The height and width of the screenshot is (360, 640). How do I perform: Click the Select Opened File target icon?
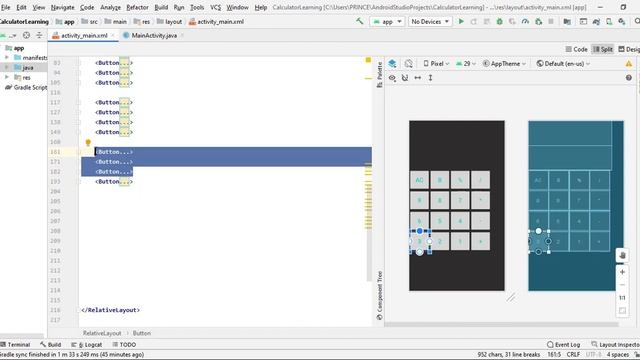click(x=26, y=36)
